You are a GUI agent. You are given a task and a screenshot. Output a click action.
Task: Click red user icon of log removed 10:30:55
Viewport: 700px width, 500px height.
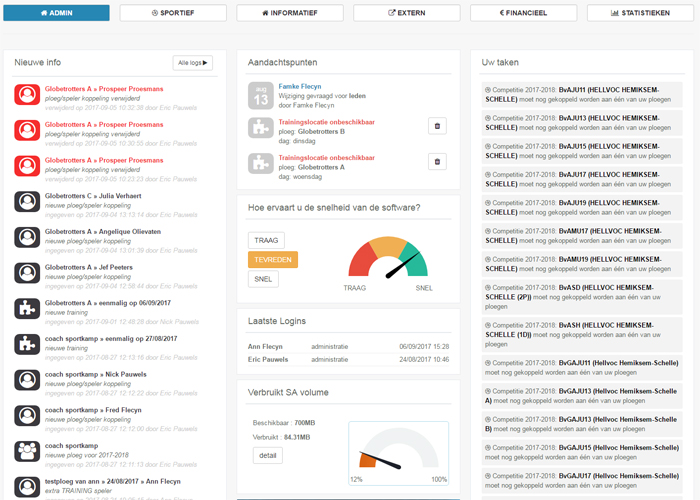pyautogui.click(x=27, y=130)
